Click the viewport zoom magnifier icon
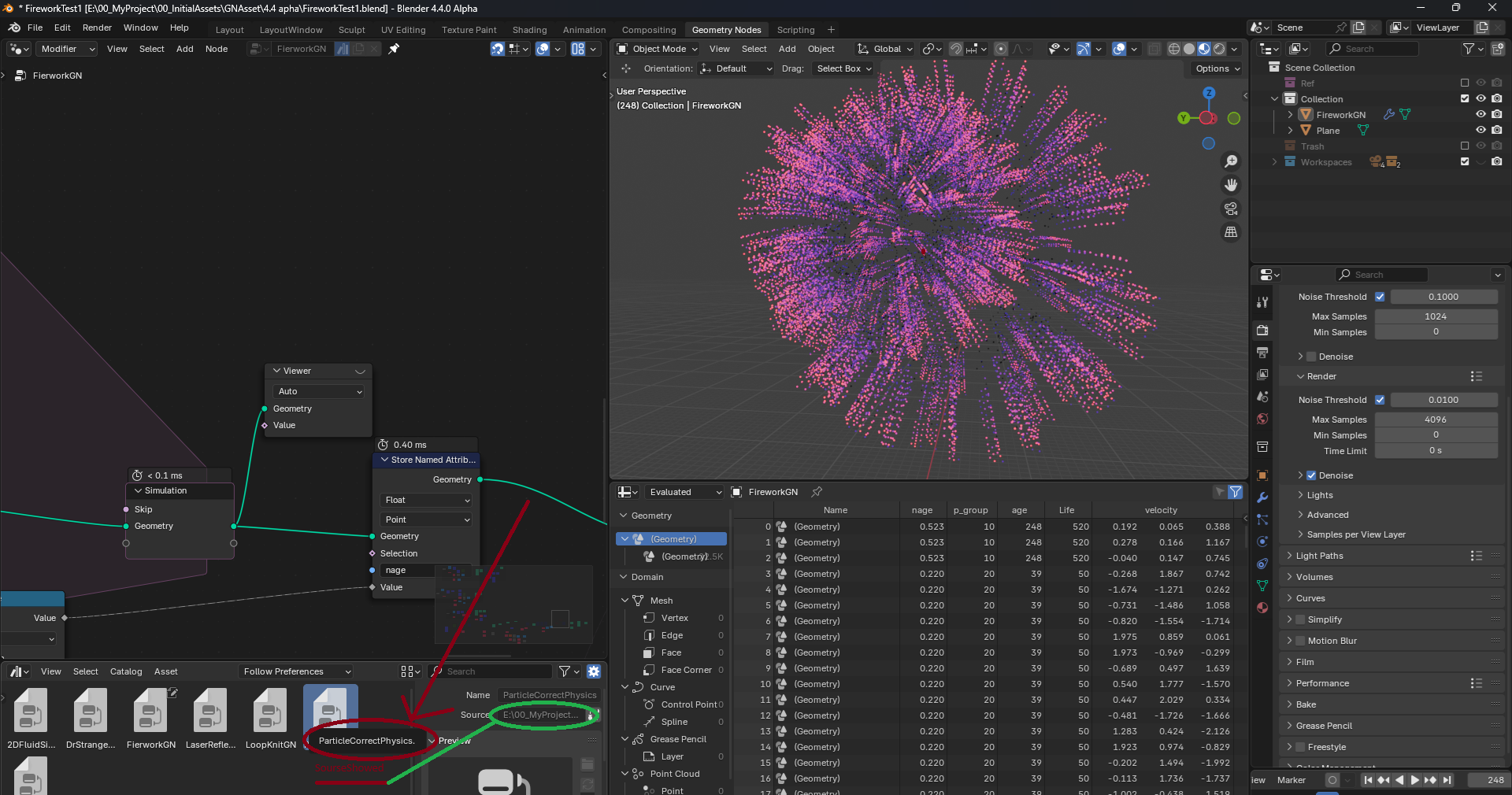 click(x=1230, y=161)
